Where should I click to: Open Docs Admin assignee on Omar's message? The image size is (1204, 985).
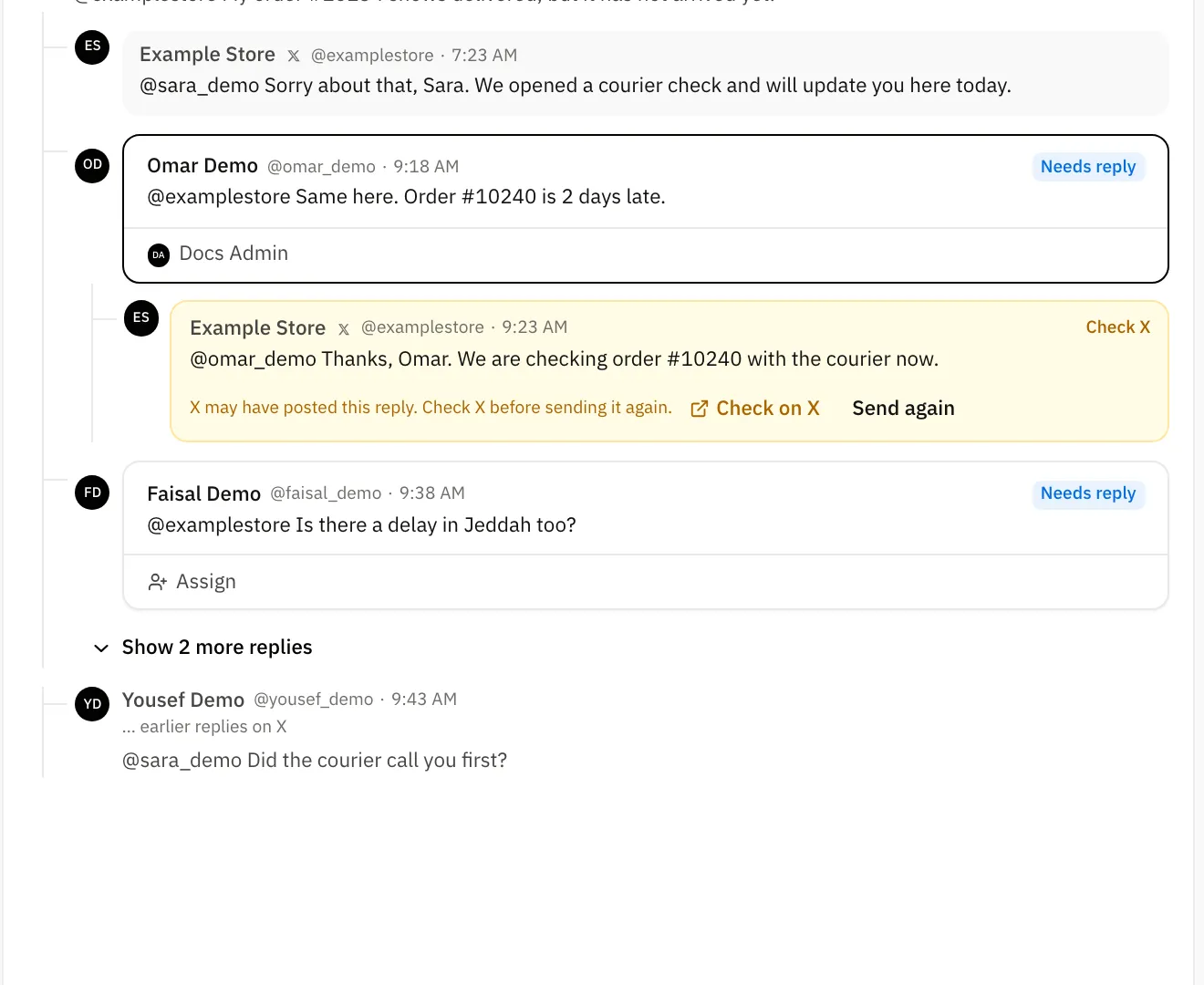tap(218, 254)
